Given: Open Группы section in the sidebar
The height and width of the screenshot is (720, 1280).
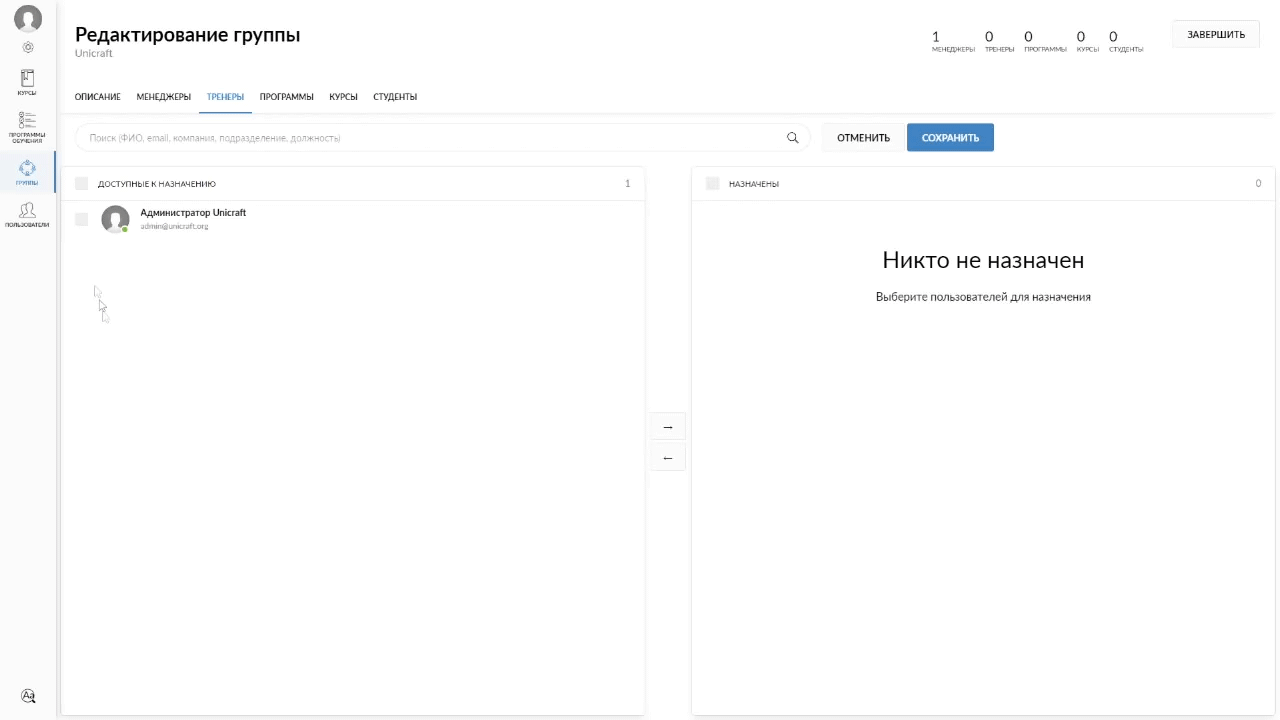Looking at the screenshot, I should pyautogui.click(x=27, y=173).
